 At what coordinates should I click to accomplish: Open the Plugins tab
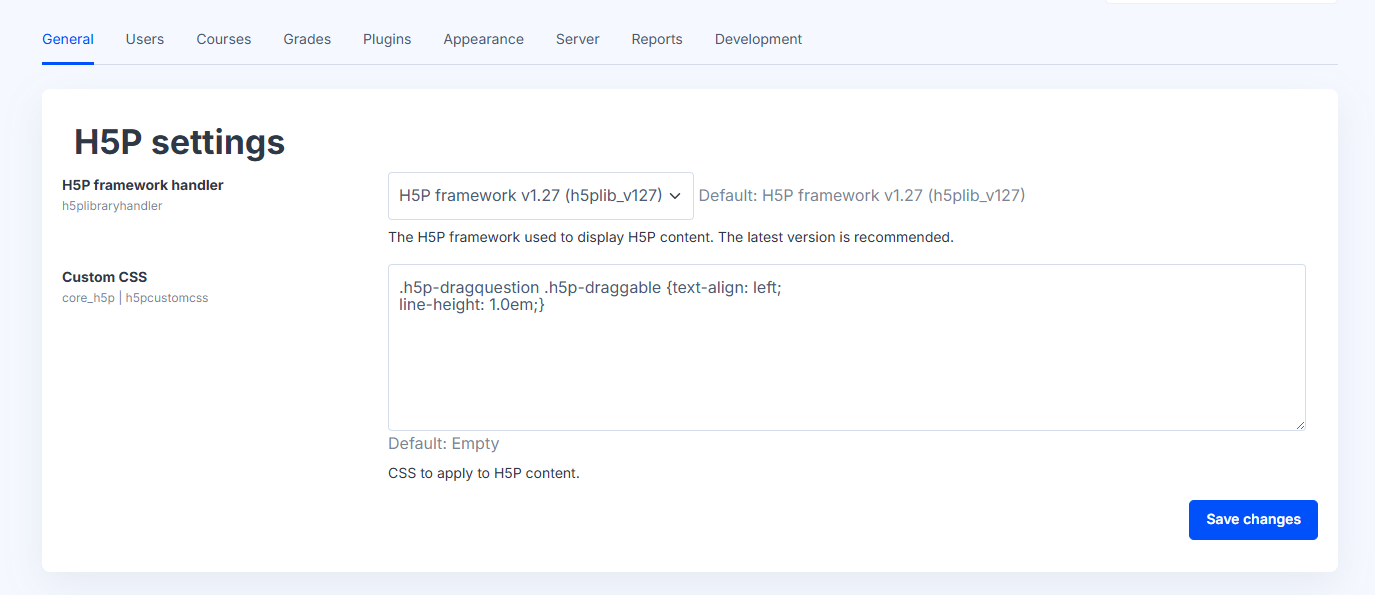tap(387, 39)
